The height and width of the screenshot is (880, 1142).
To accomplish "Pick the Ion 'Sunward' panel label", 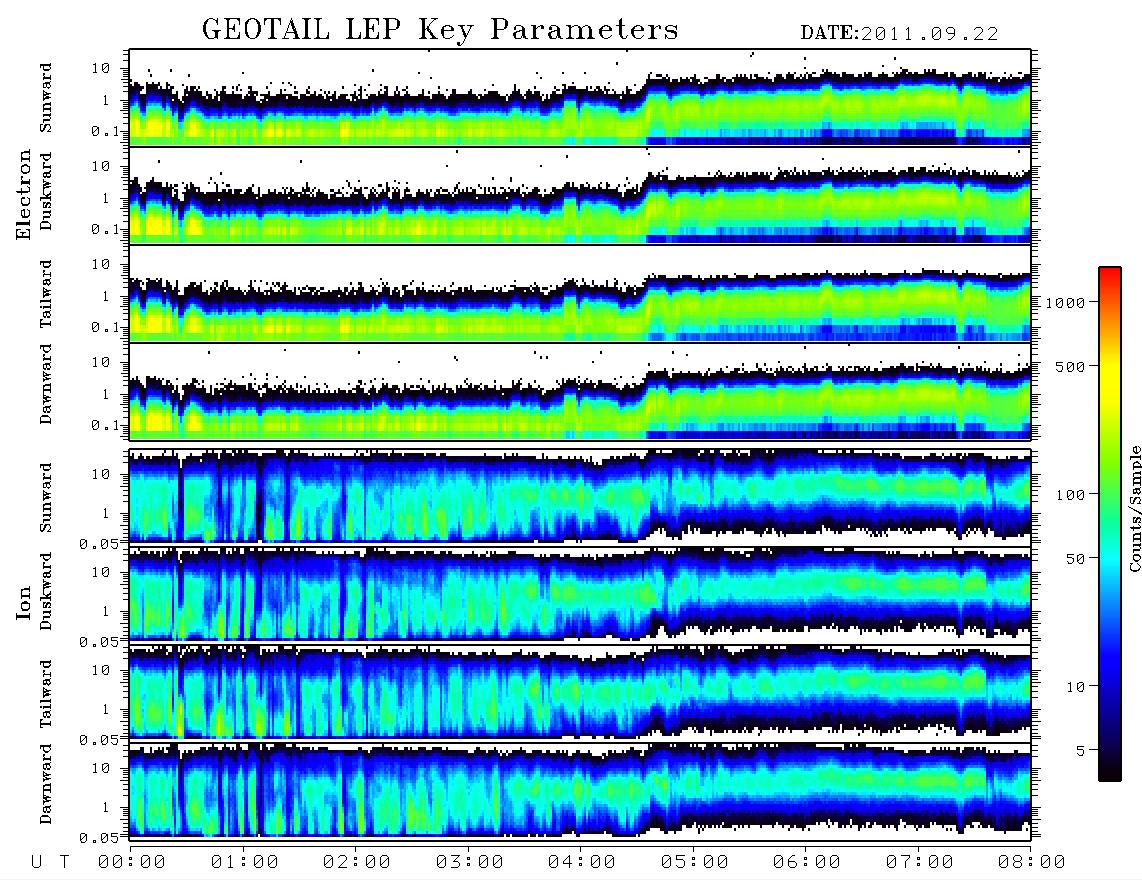I will tap(46, 497).
